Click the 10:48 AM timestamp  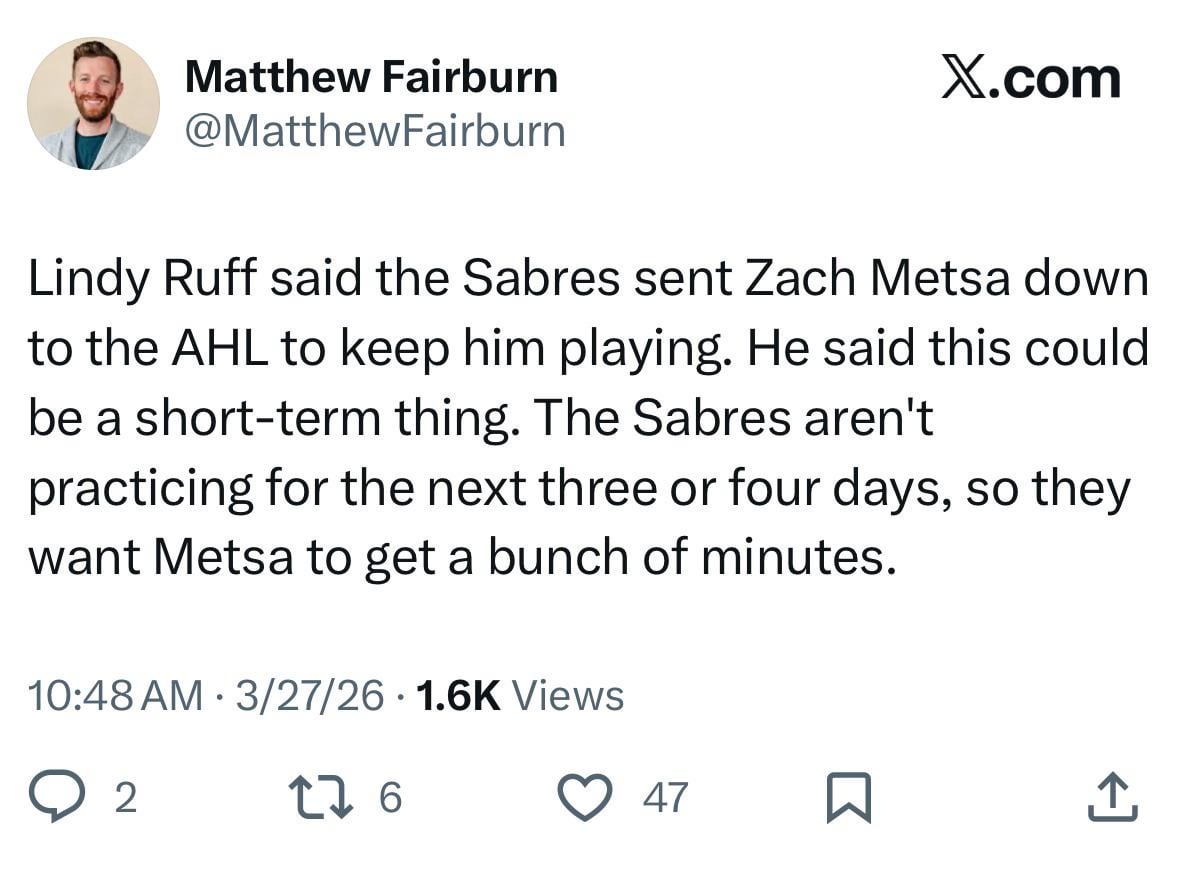point(116,695)
